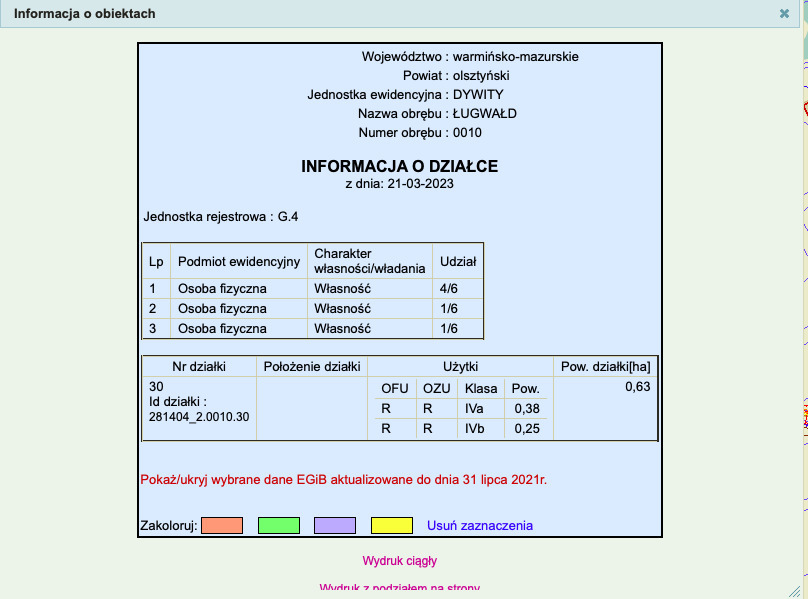Select the green highlight color swatch
808x599 pixels.
(x=279, y=525)
